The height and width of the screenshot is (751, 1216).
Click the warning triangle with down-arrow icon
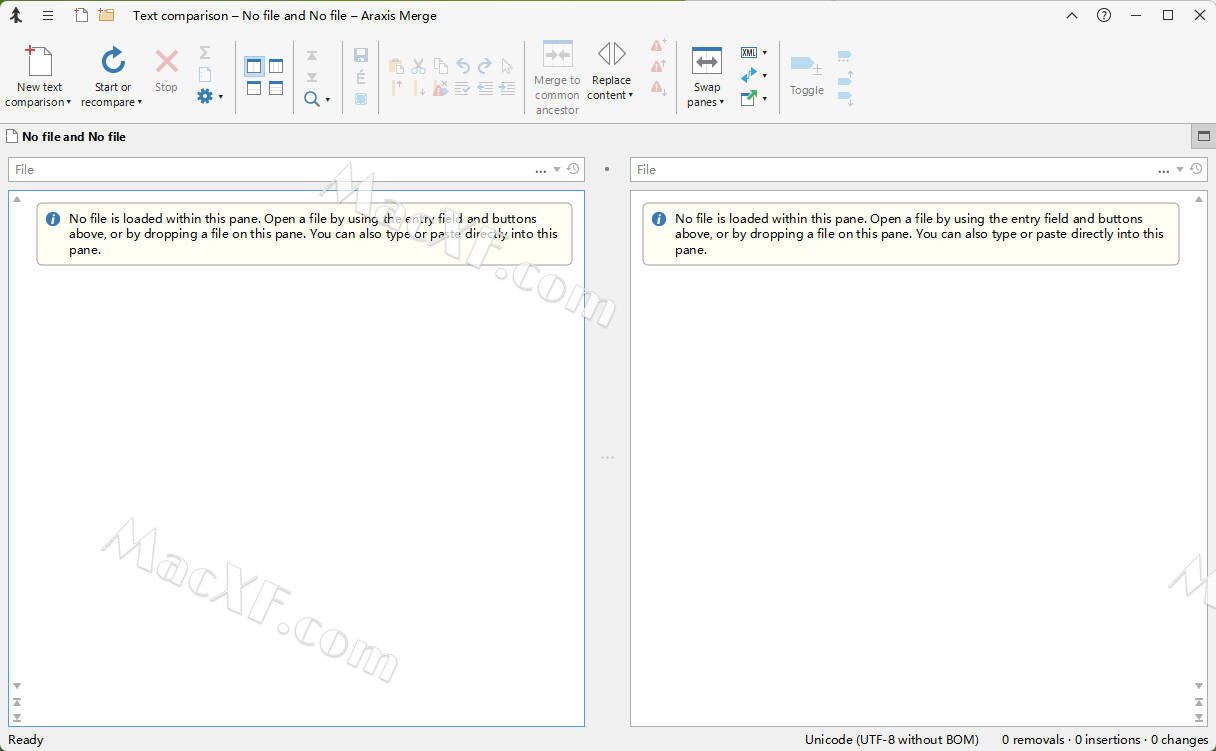(x=658, y=88)
